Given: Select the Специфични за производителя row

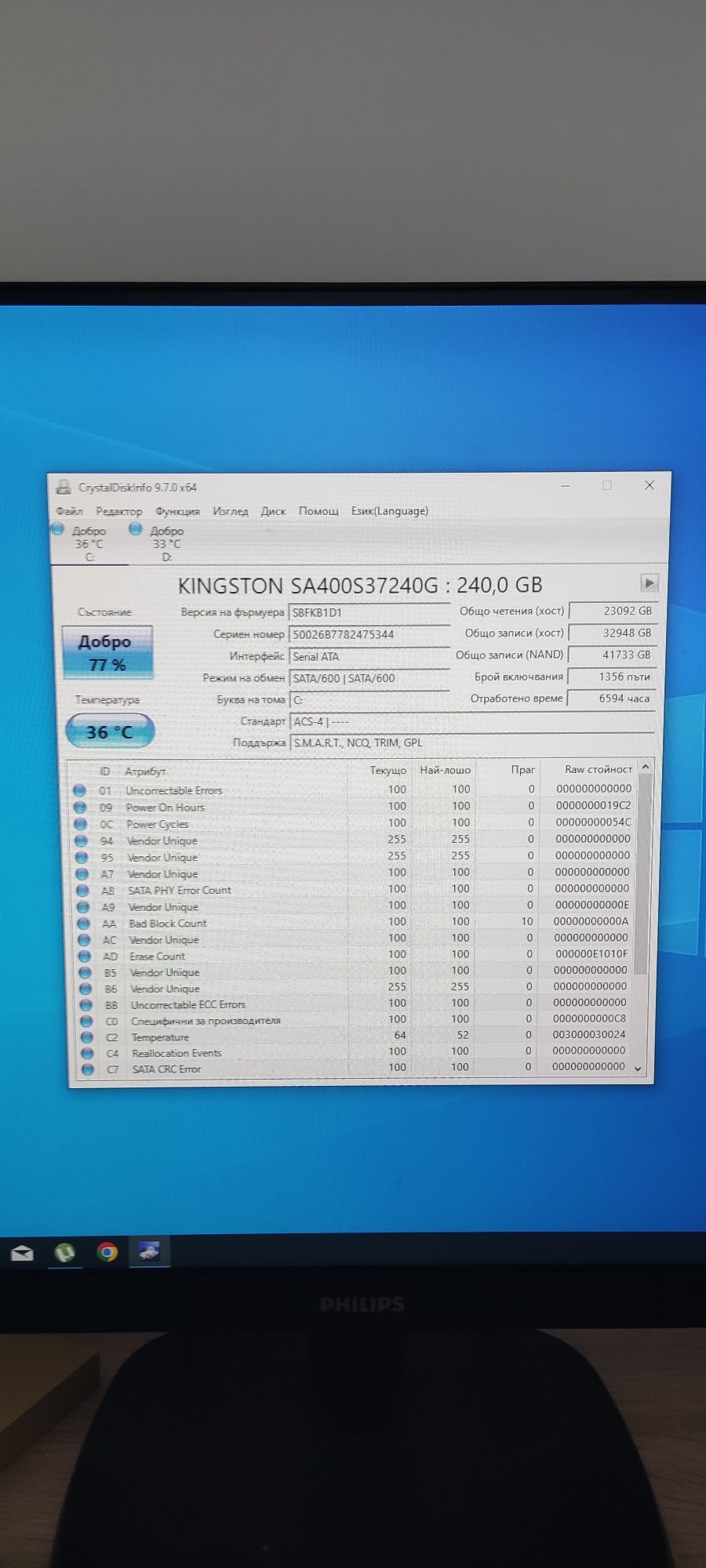Looking at the screenshot, I should point(355,1020).
